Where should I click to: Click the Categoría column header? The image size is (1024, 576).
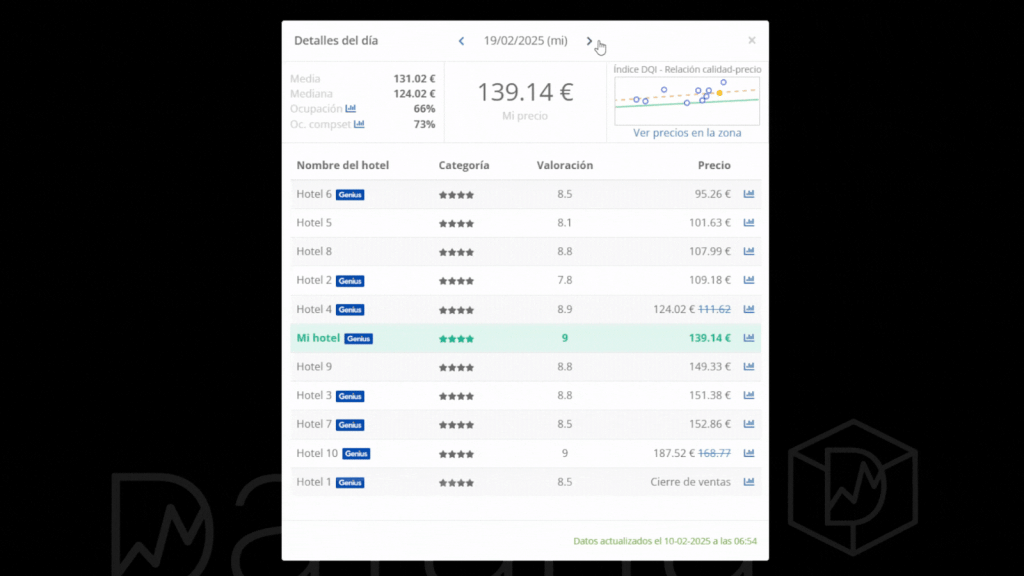[x=464, y=165]
